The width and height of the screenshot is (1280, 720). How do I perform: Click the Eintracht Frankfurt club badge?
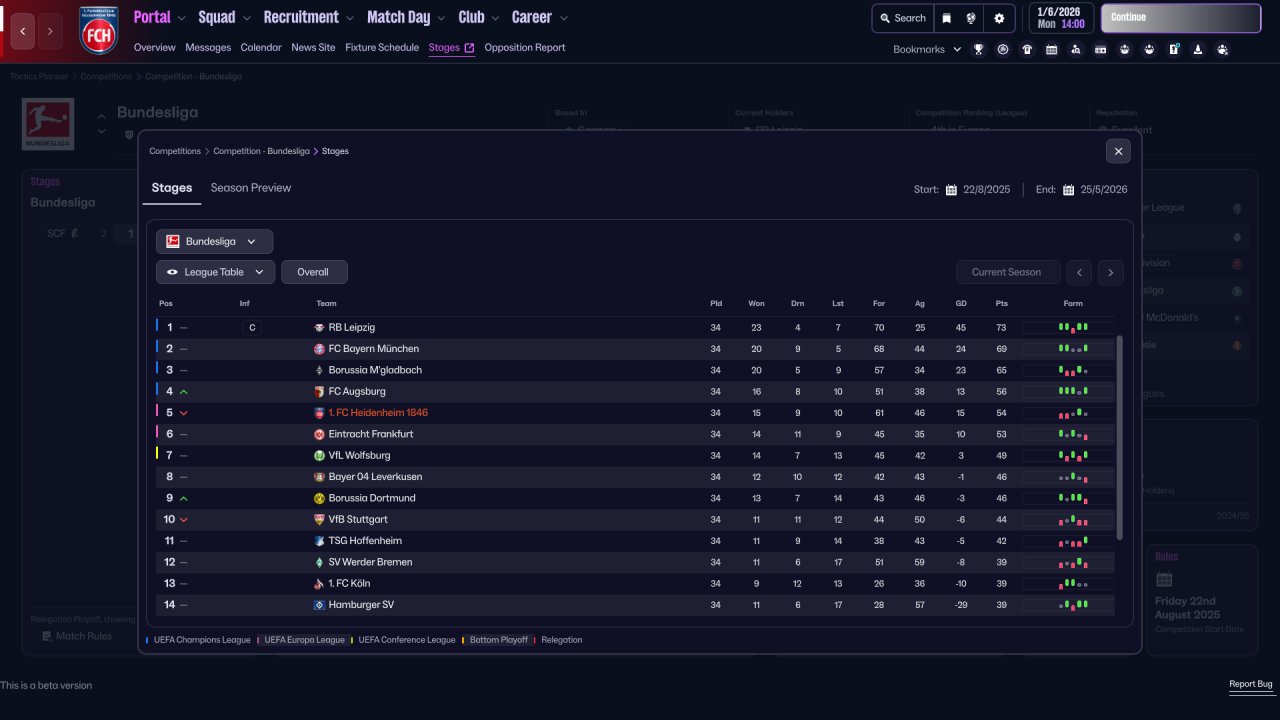click(x=319, y=434)
